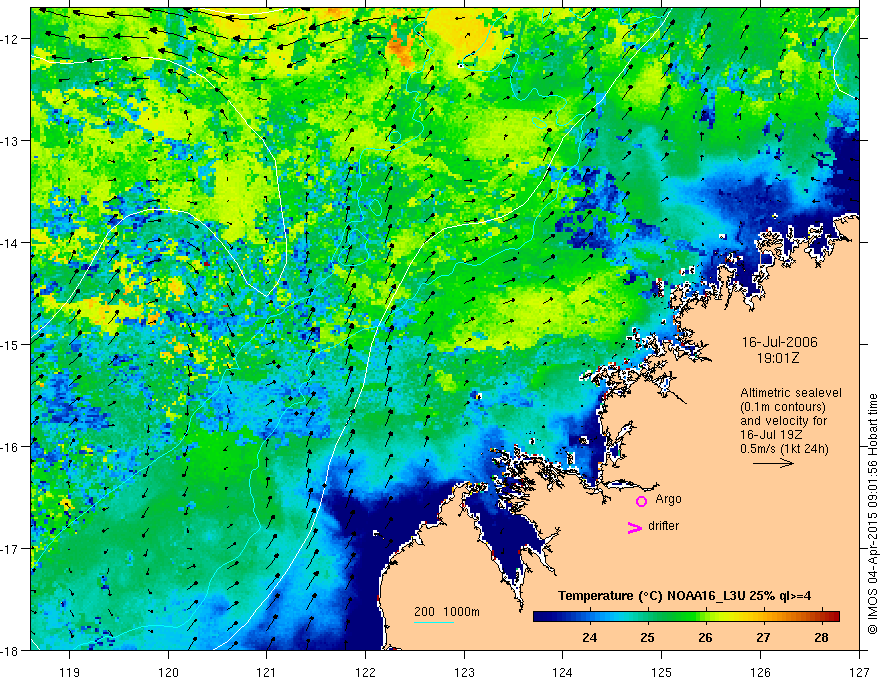Click the '(0.1m contours)' caption line
This screenshot has height=680, width=880.
pos(783,407)
